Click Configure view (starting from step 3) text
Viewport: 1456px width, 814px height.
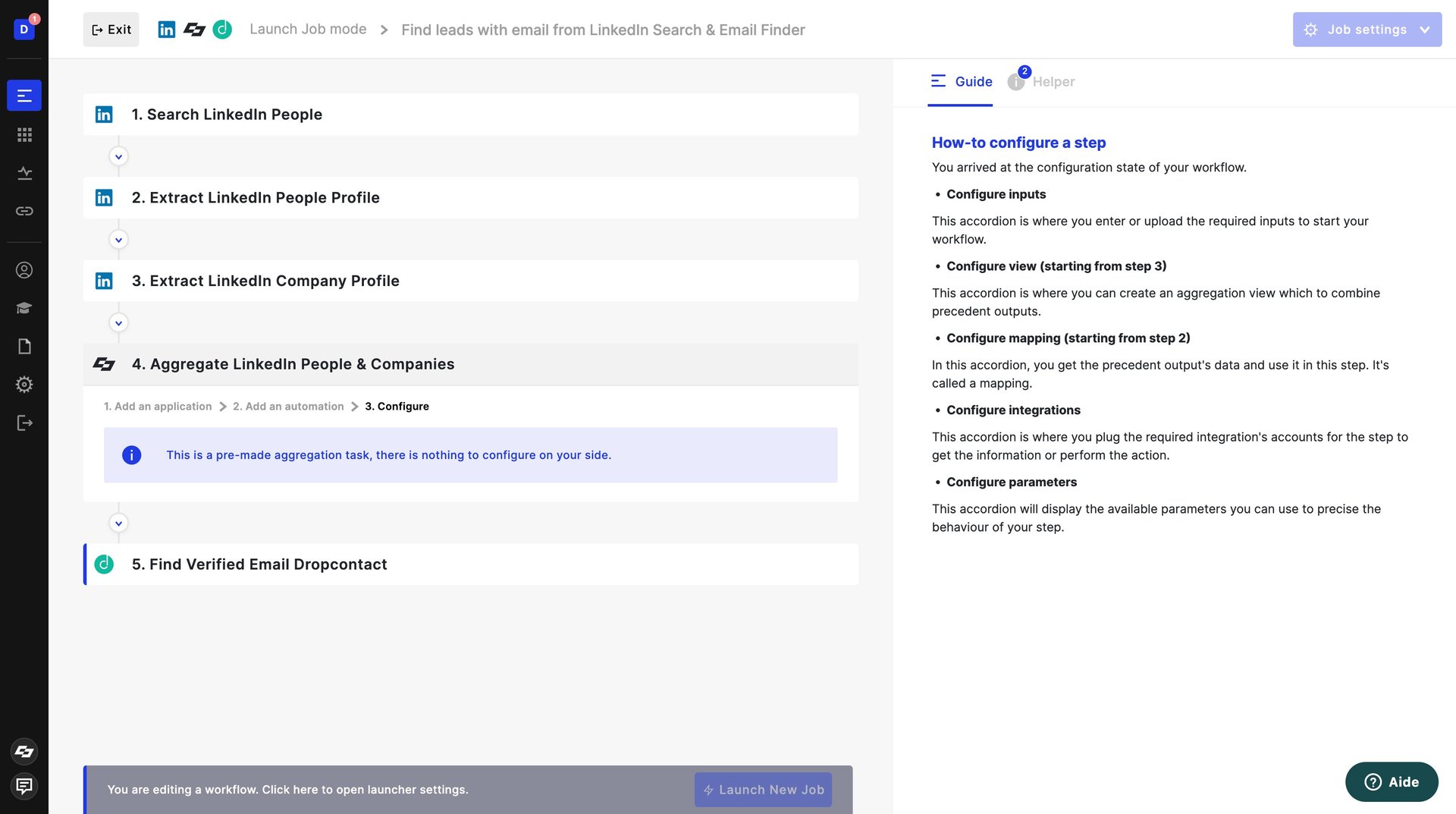click(1056, 266)
